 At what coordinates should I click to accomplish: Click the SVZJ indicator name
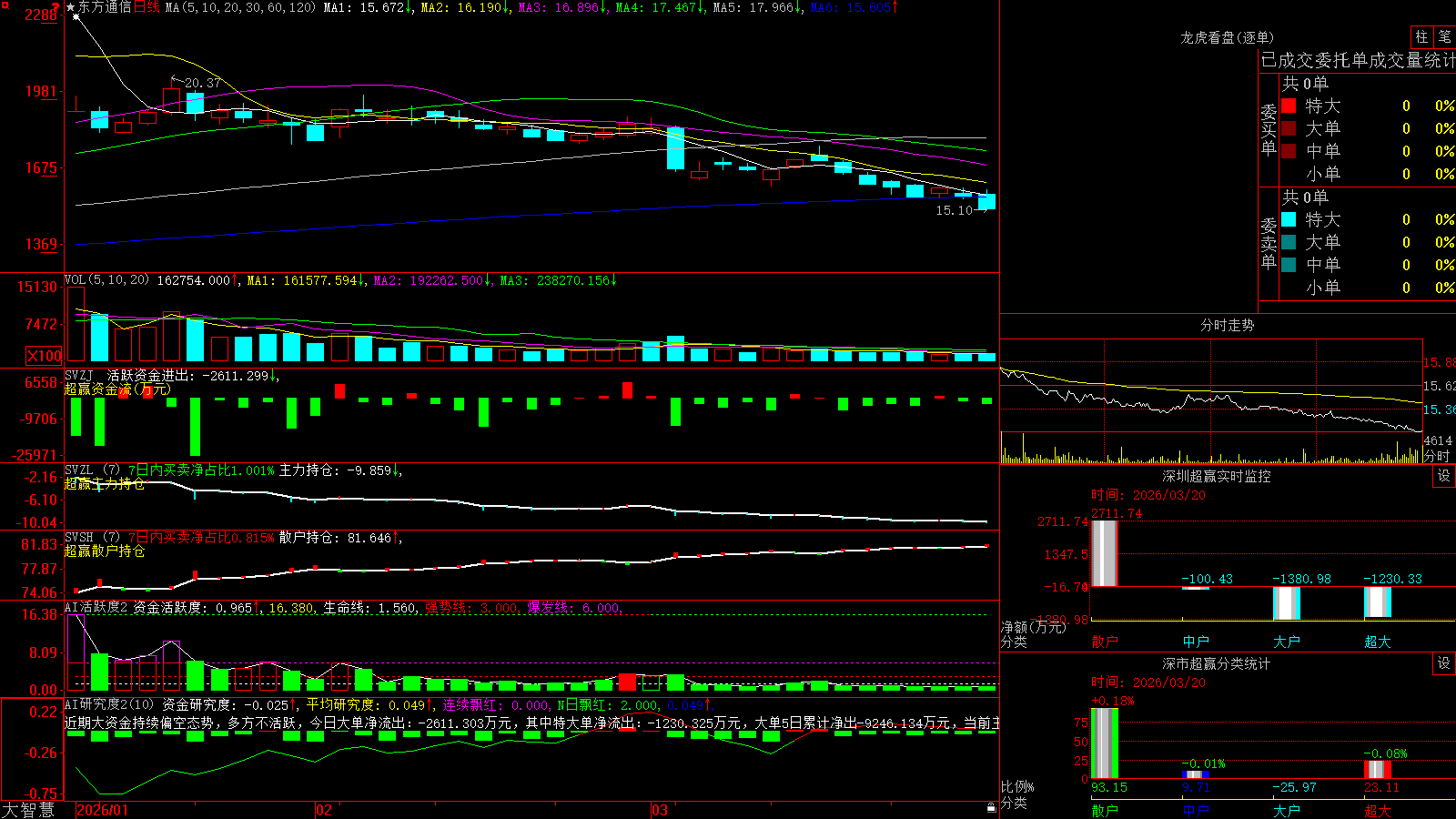point(79,375)
